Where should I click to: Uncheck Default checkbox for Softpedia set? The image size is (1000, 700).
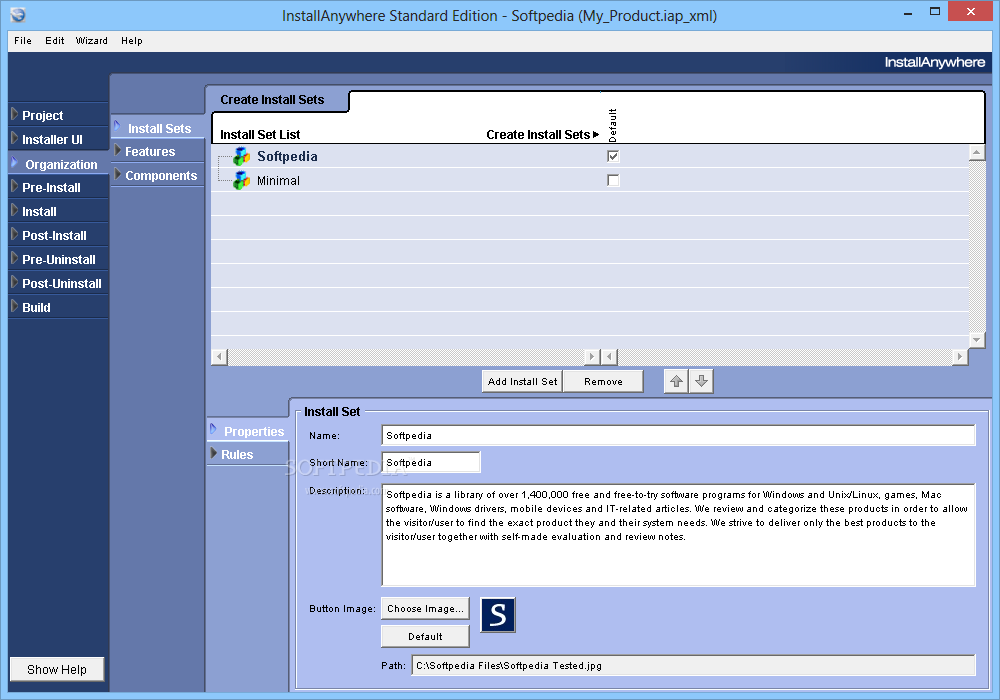pyautogui.click(x=613, y=156)
